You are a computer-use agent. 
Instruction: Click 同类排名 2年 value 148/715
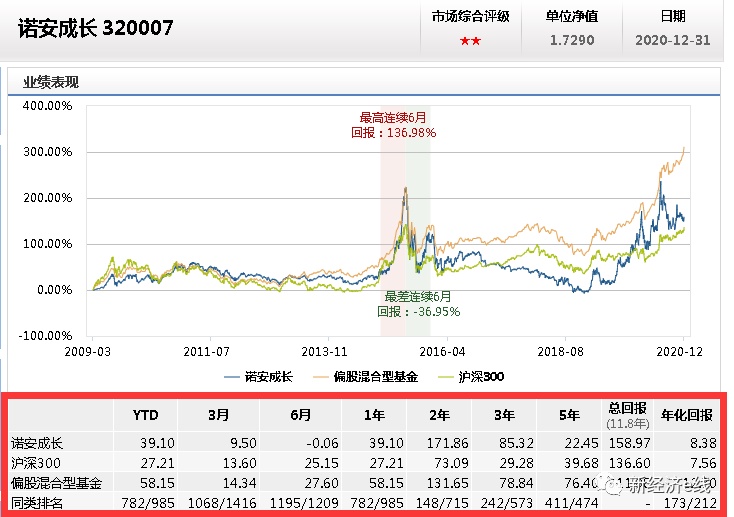(x=442, y=503)
